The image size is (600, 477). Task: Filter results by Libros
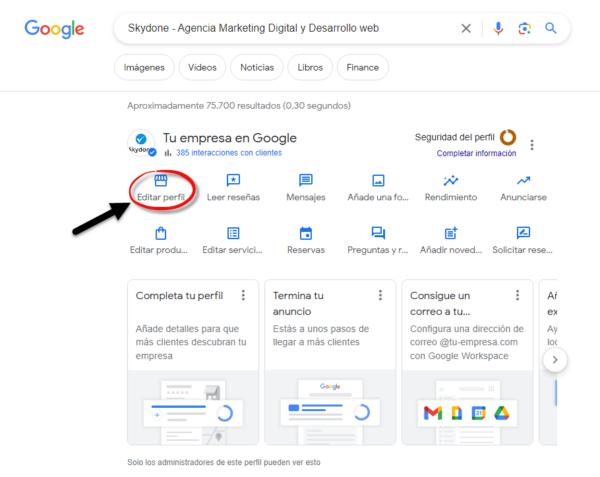[310, 67]
